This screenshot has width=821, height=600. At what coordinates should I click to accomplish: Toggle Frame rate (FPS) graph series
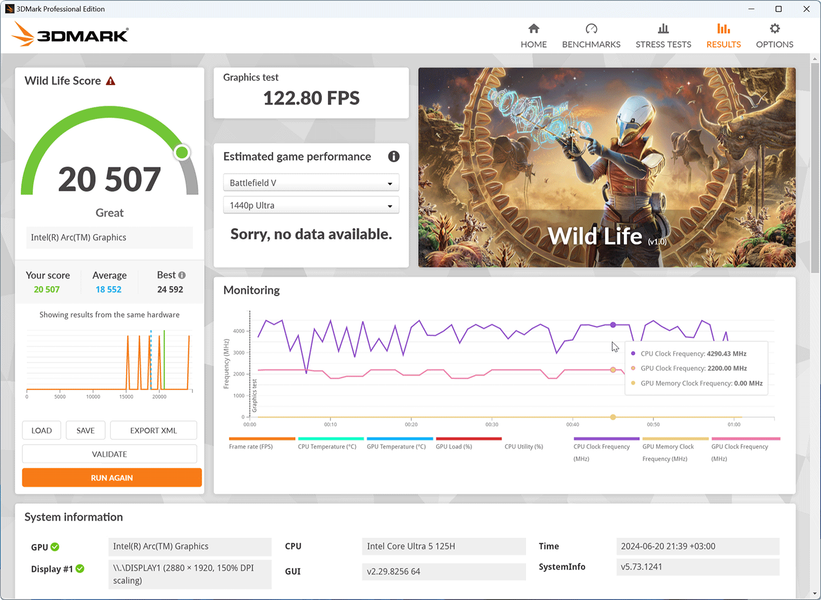(x=262, y=443)
